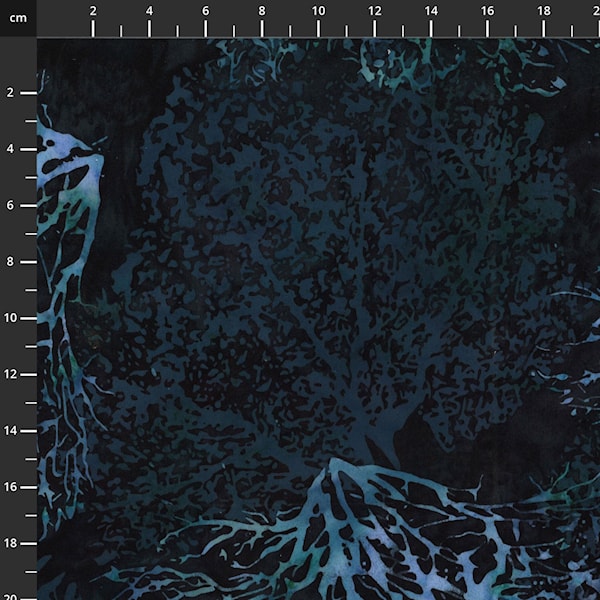Select the 6 mark on horizontal ruler
This screenshot has width=600, height=600.
206,10
